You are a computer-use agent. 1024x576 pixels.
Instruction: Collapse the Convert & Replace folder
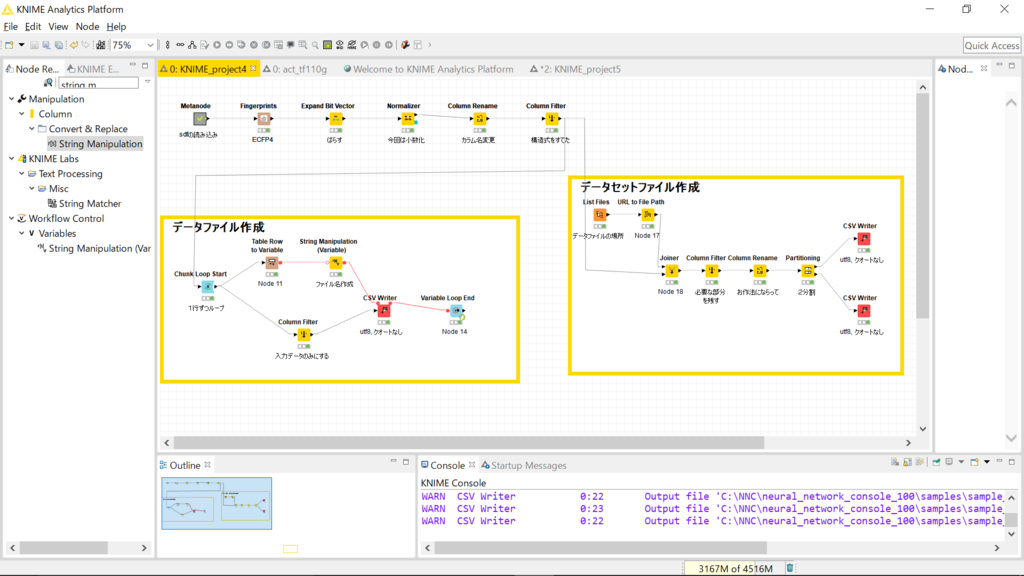coord(31,129)
